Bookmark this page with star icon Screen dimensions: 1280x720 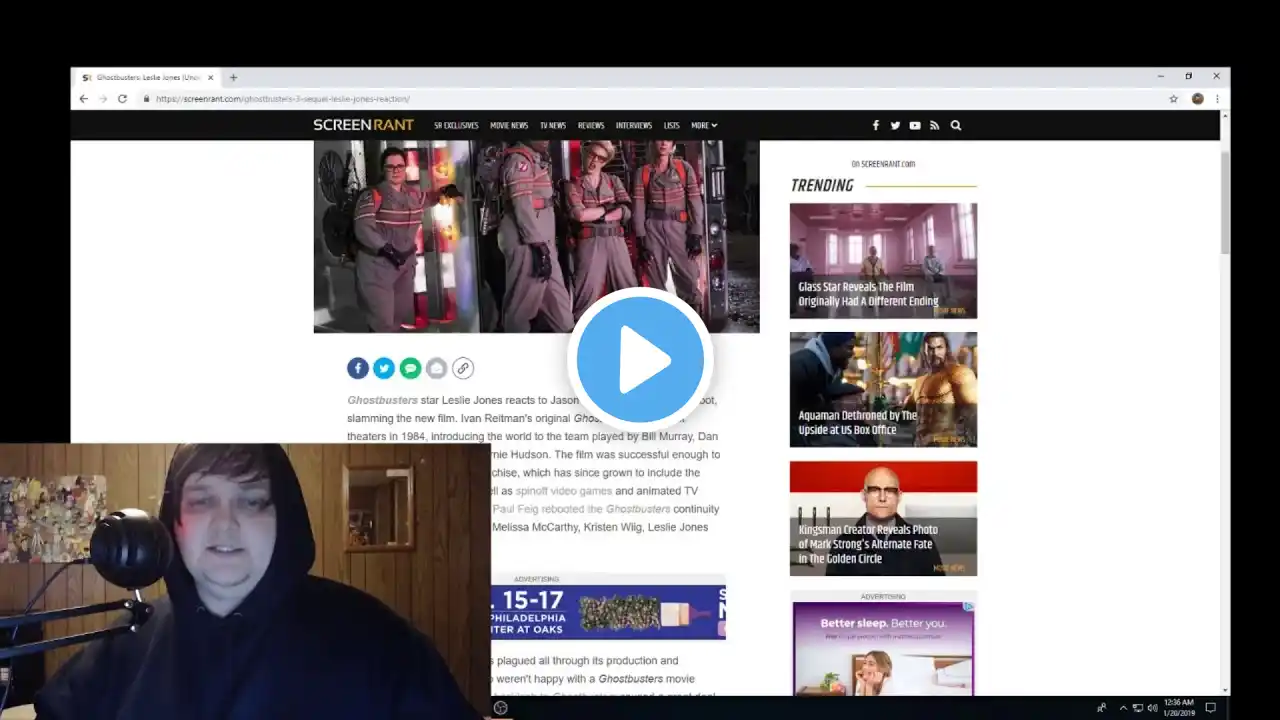pos(1173,99)
